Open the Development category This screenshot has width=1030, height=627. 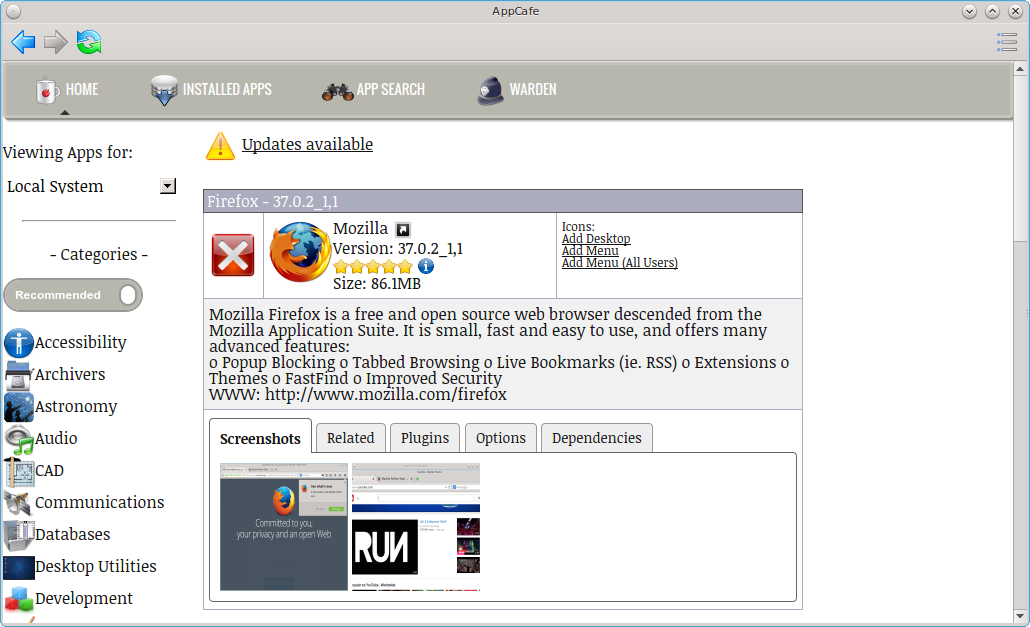83,599
